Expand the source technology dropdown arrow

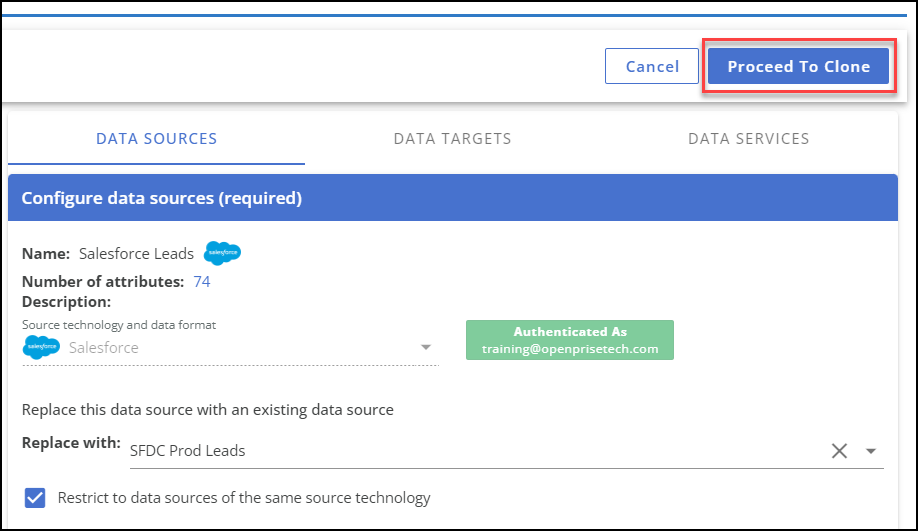pyautogui.click(x=426, y=347)
